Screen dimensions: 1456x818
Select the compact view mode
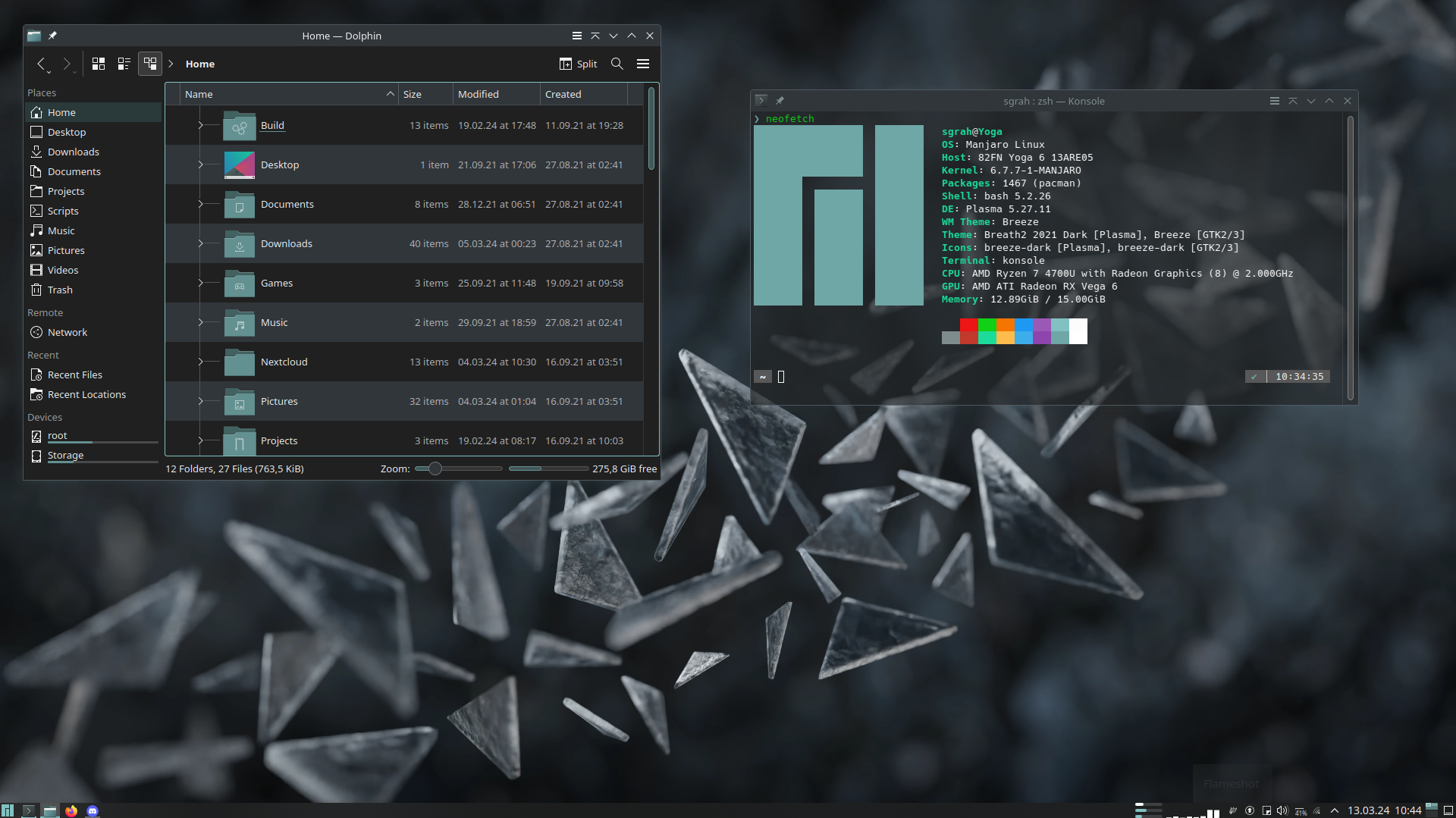(x=124, y=64)
